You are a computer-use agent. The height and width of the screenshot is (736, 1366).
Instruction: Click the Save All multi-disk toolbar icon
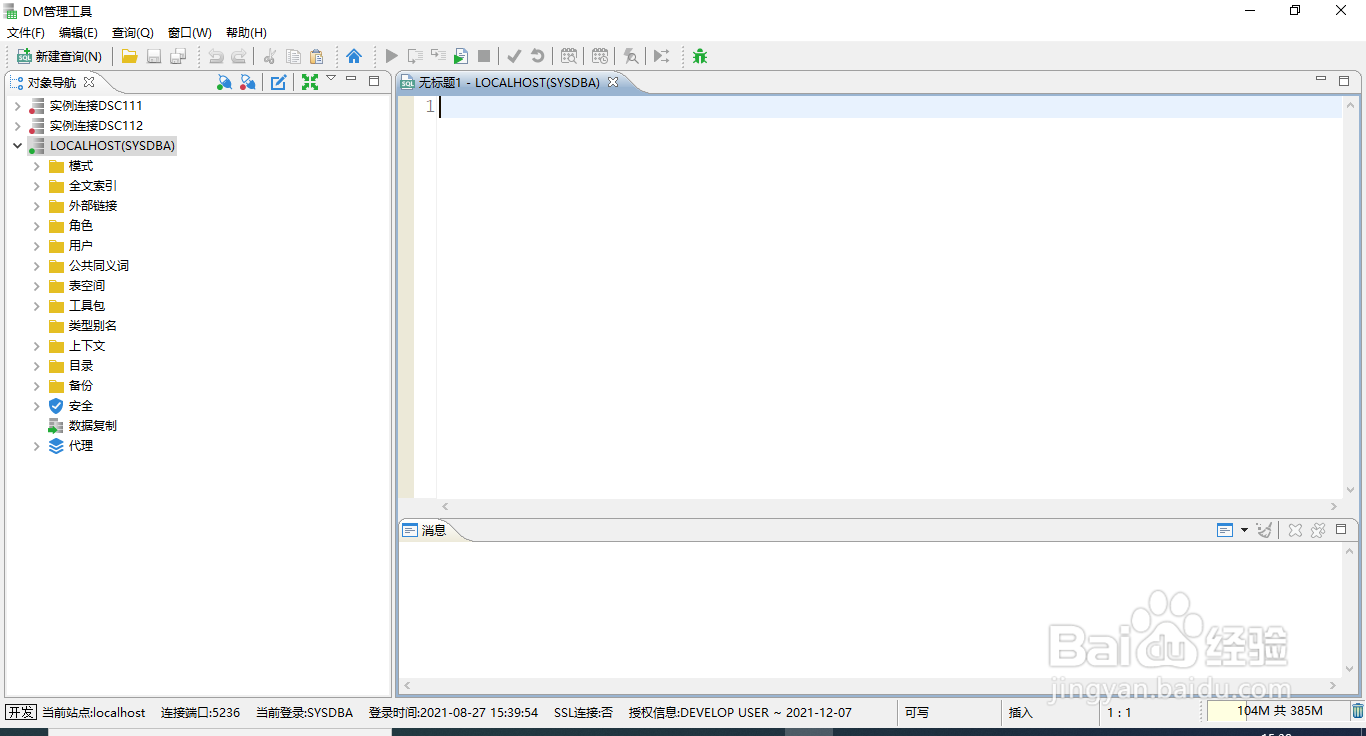click(178, 57)
